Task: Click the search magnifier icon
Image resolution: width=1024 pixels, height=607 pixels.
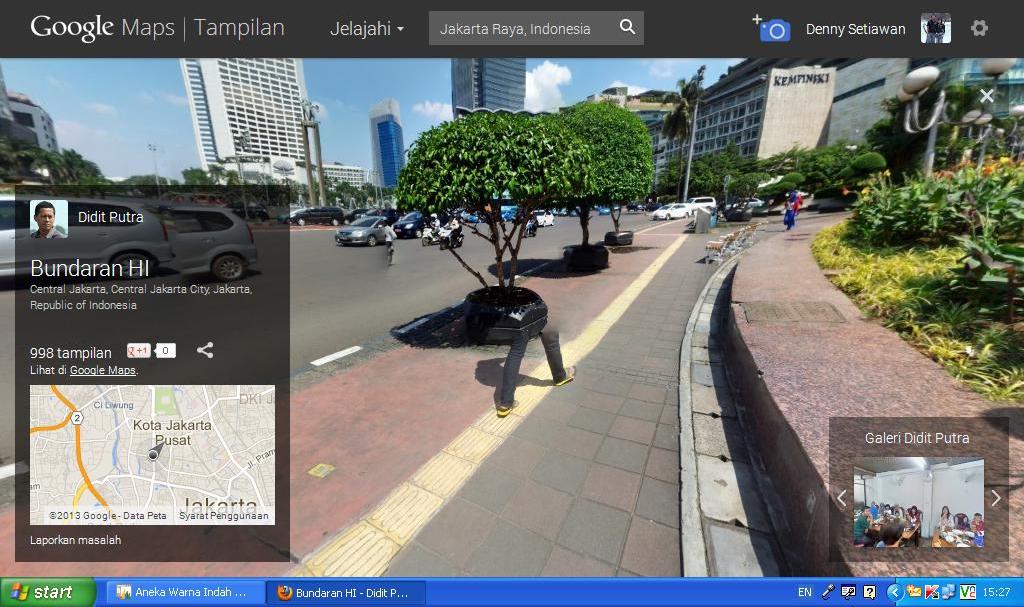Action: click(x=627, y=28)
